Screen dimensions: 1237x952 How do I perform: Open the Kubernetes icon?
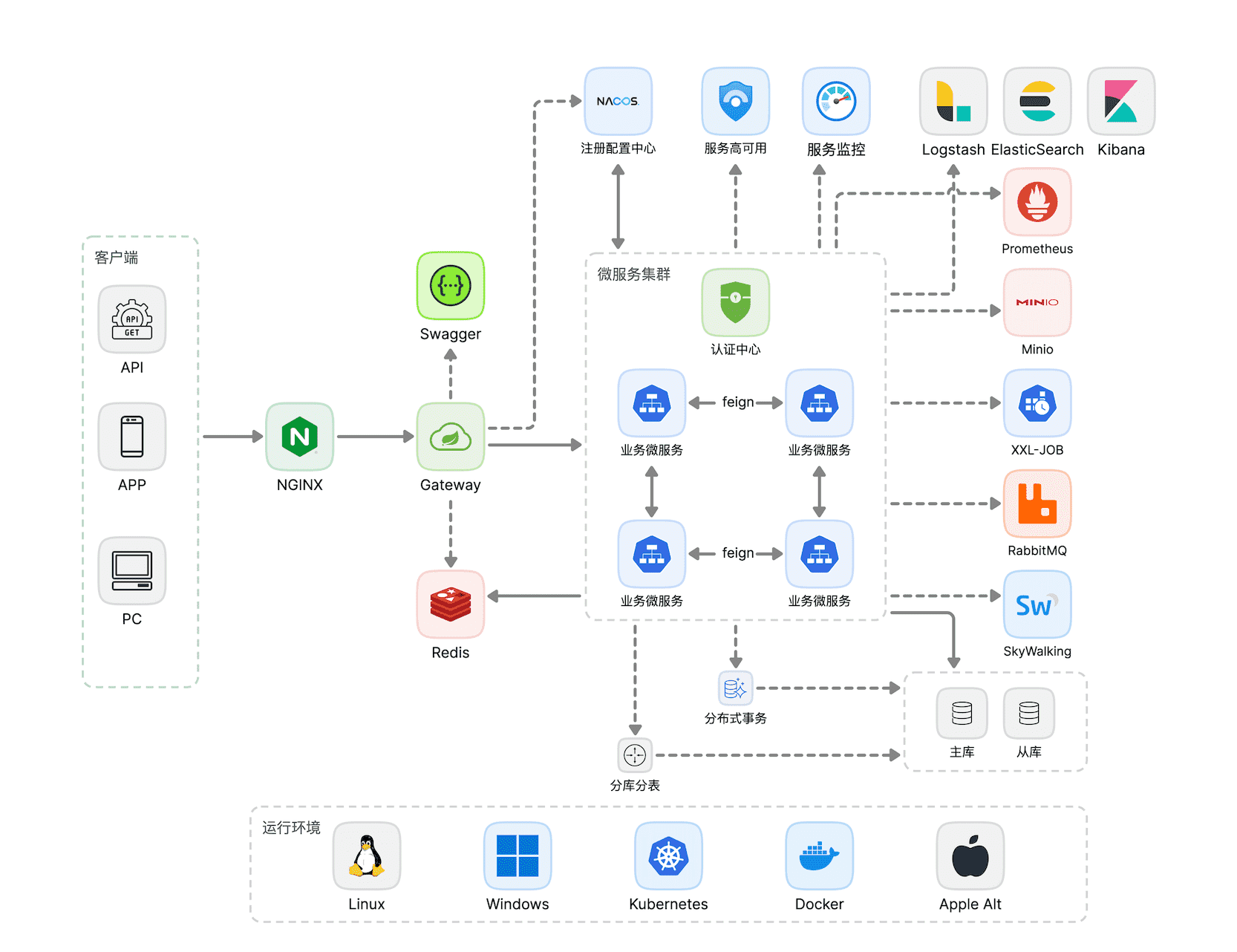click(668, 855)
